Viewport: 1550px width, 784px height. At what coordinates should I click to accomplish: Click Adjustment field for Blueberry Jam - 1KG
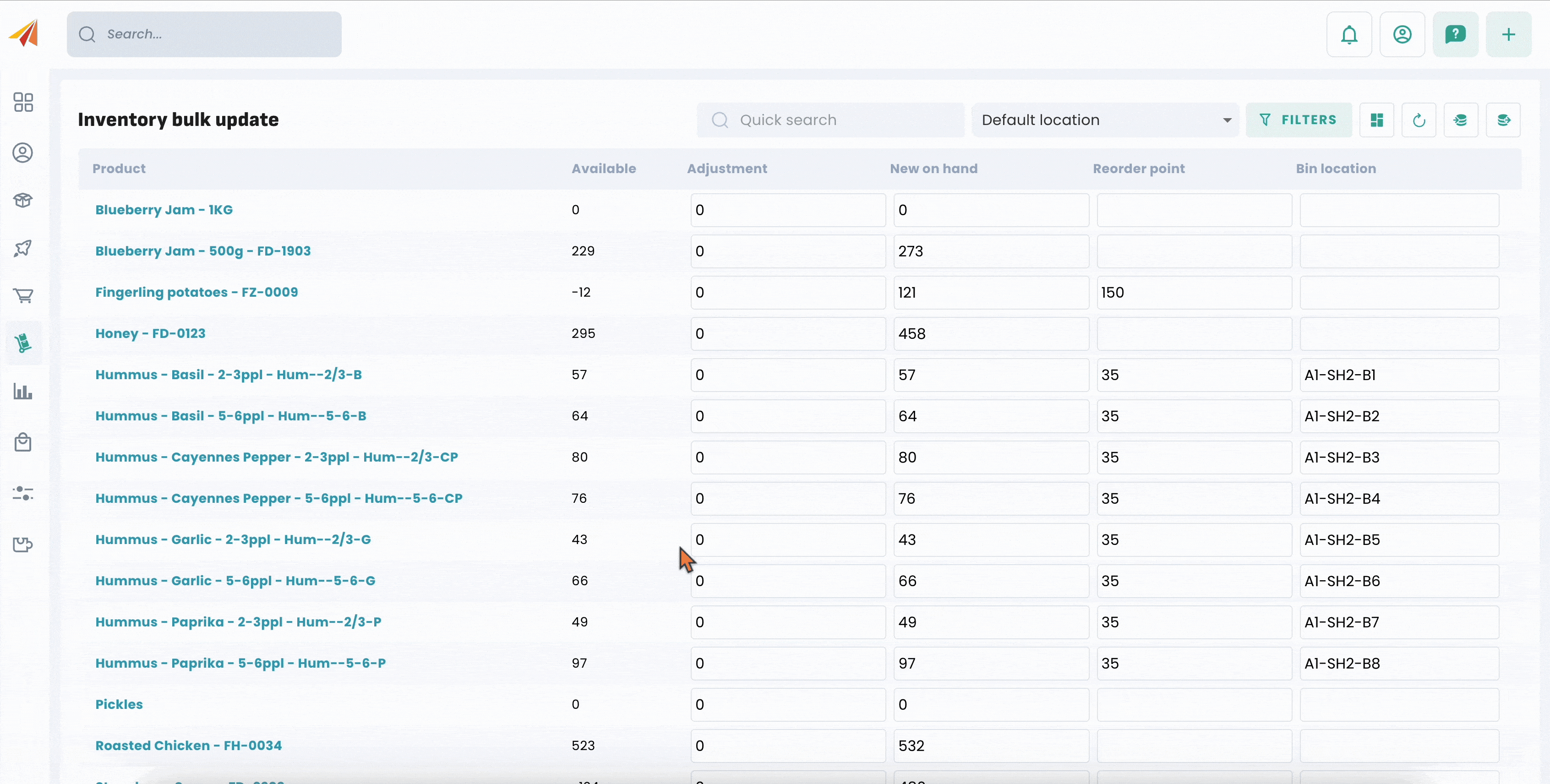787,210
